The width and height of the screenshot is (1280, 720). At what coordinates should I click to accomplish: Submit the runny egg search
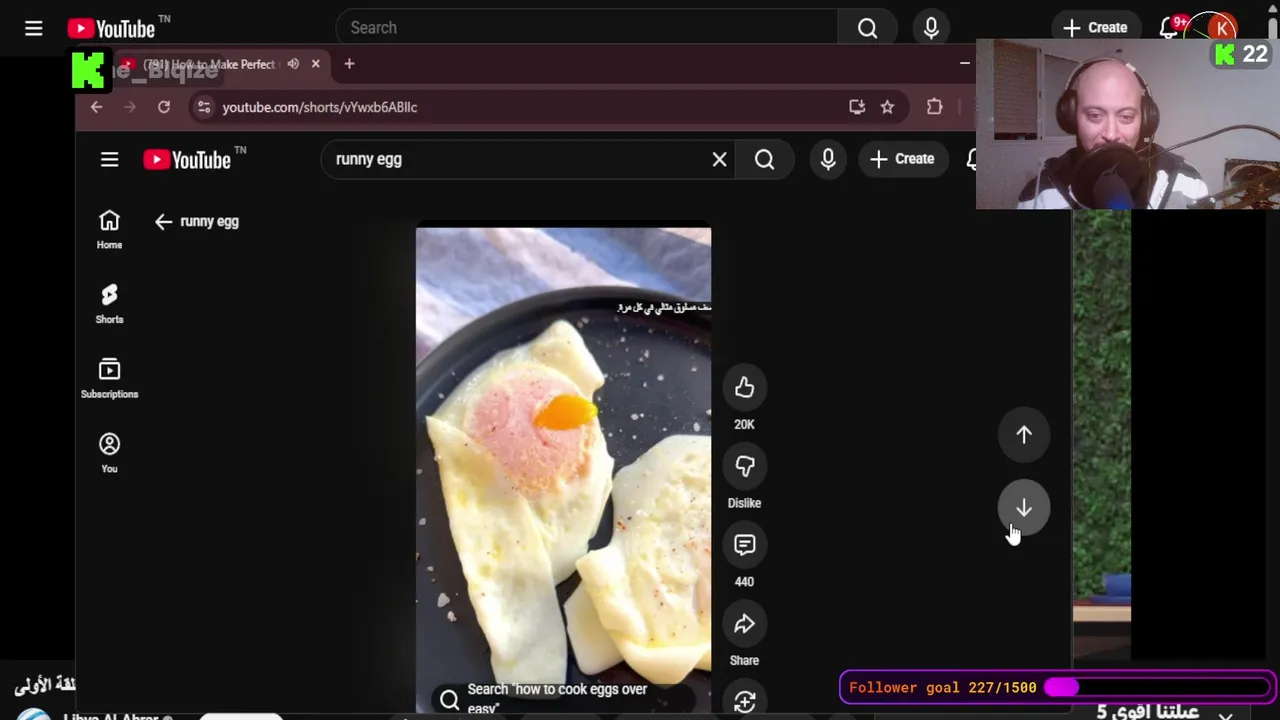[x=764, y=159]
